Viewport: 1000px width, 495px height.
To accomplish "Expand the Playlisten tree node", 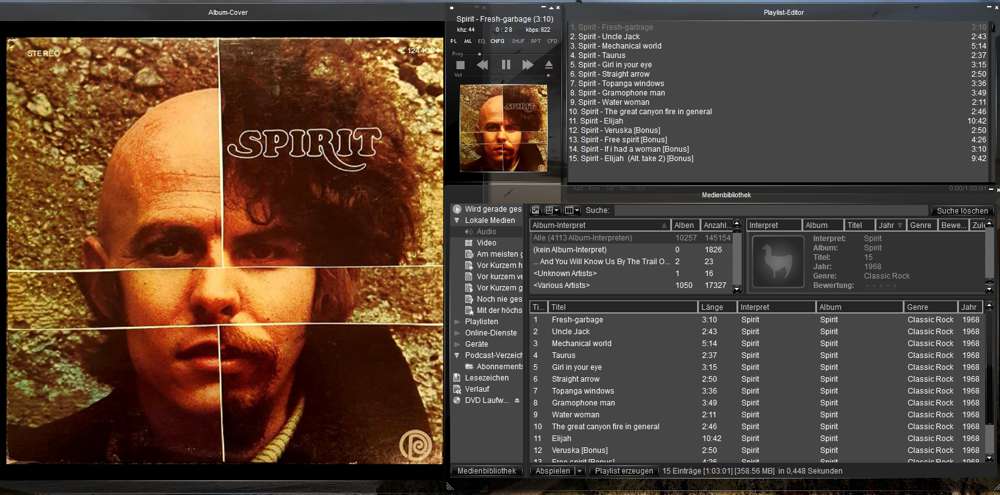I will pos(457,322).
